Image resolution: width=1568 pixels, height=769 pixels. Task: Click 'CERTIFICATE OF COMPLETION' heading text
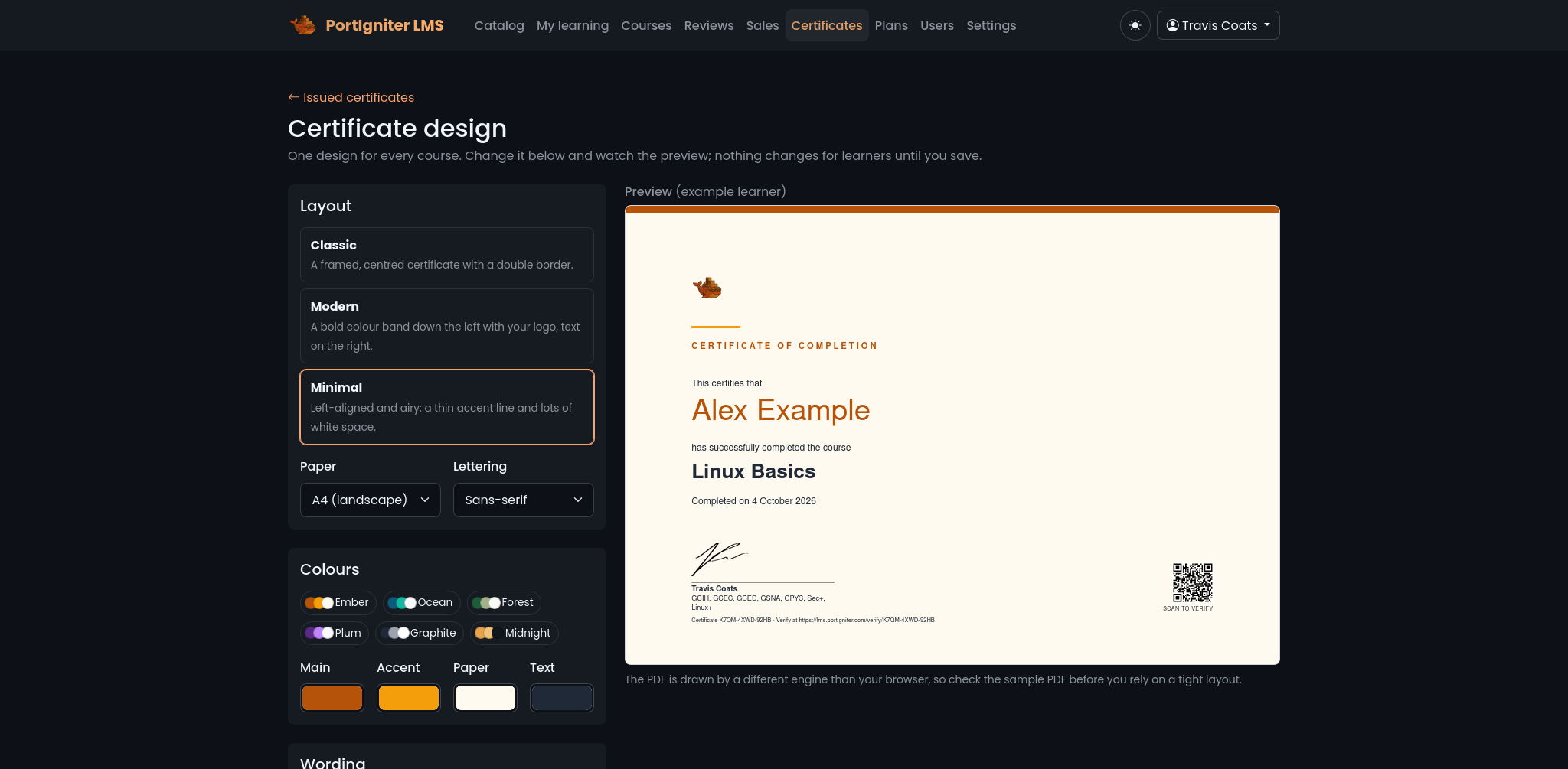click(x=785, y=346)
